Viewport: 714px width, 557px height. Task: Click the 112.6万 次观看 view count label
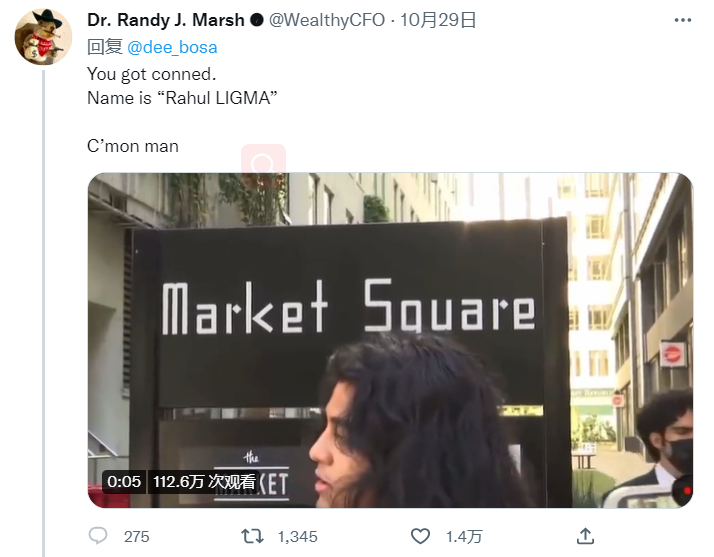click(x=204, y=482)
